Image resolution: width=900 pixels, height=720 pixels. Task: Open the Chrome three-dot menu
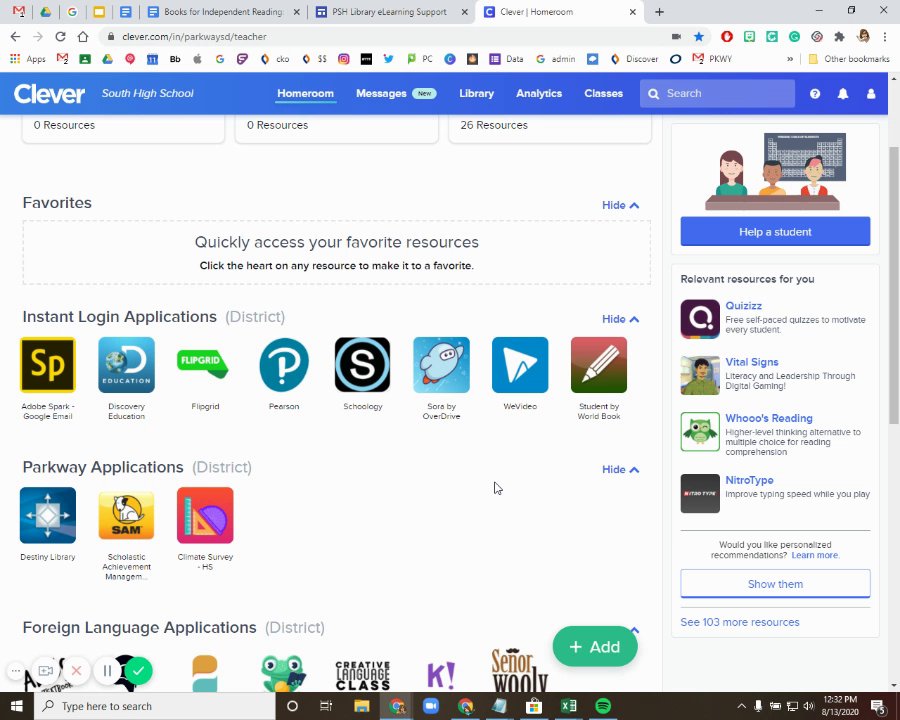coord(885,37)
